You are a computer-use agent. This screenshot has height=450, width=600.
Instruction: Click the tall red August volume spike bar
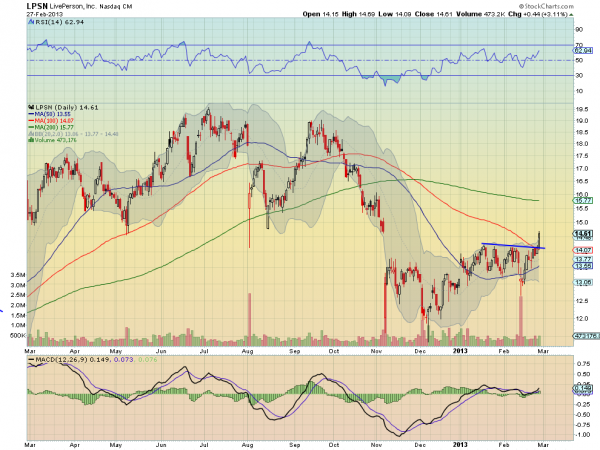[249, 320]
